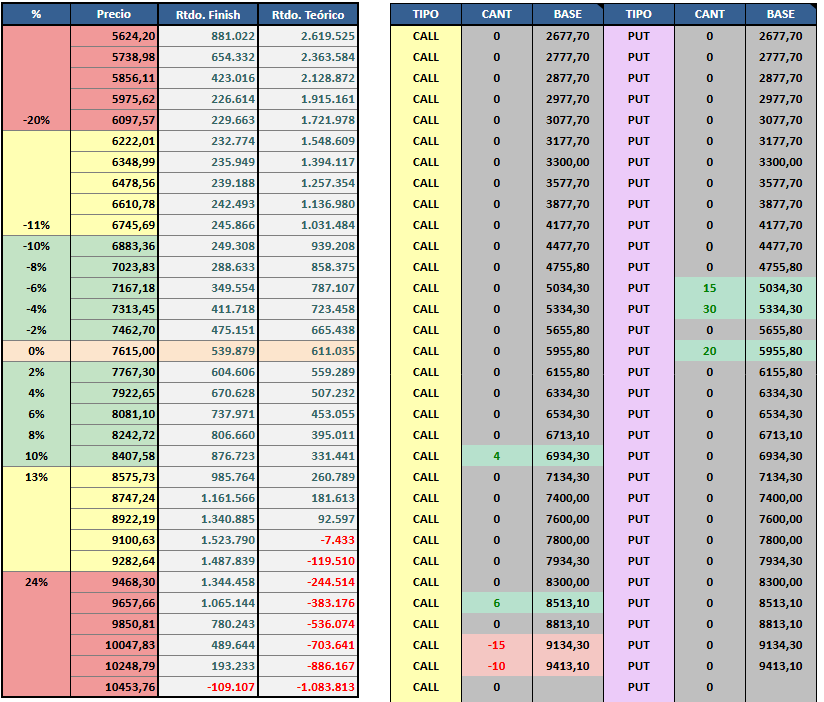Click PUT base 9413,10 cell
The image size is (824, 702).
click(780, 666)
